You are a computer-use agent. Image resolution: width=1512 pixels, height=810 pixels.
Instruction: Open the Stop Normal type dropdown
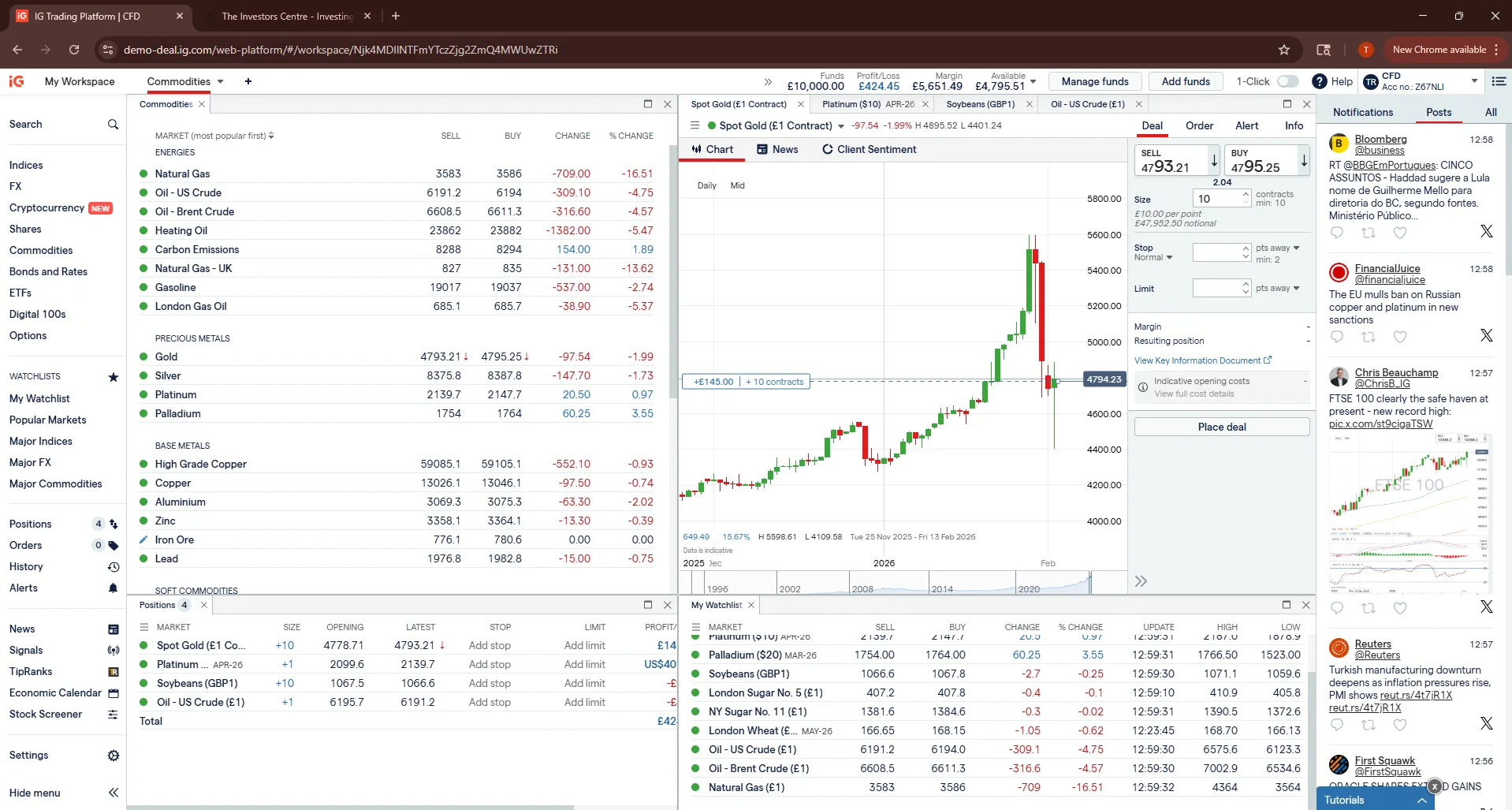(x=1154, y=258)
